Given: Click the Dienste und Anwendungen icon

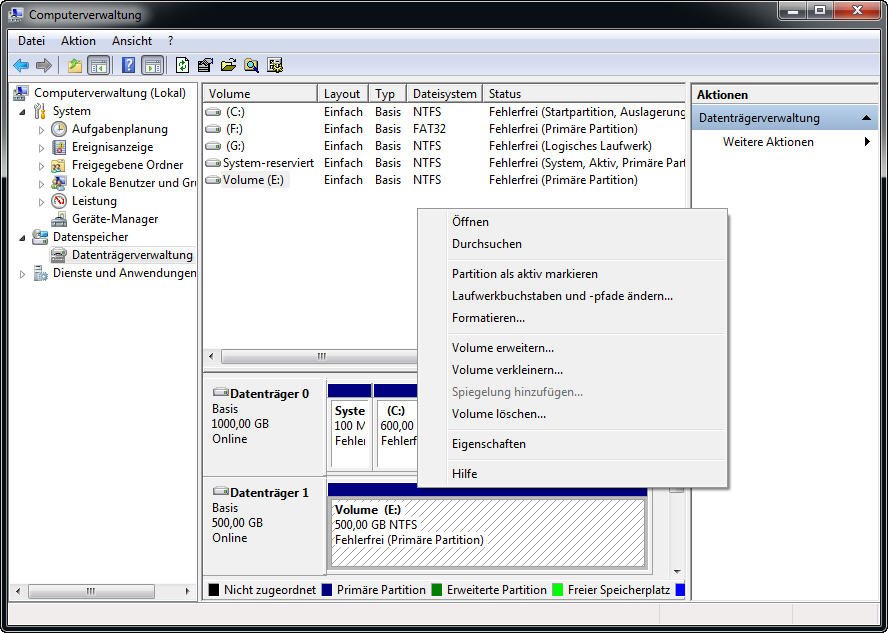Looking at the screenshot, I should [40, 273].
